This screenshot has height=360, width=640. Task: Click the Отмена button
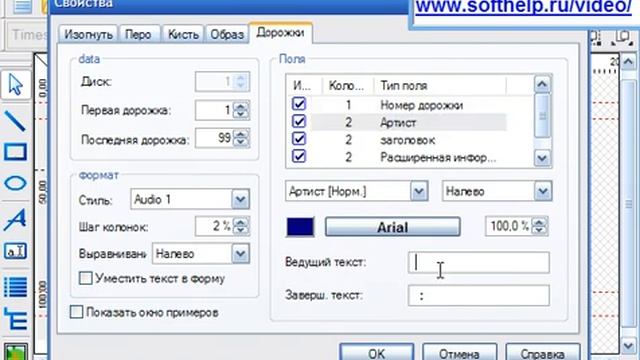(459, 353)
